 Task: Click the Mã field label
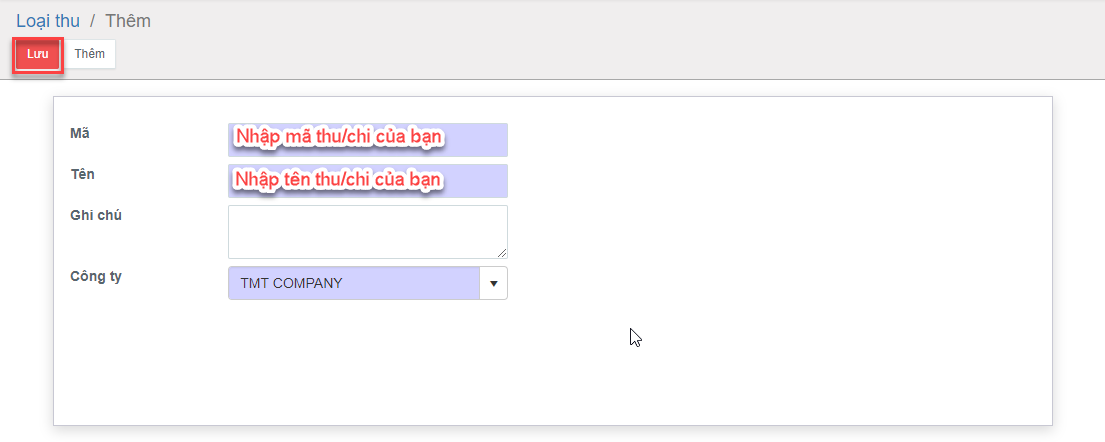pos(80,133)
